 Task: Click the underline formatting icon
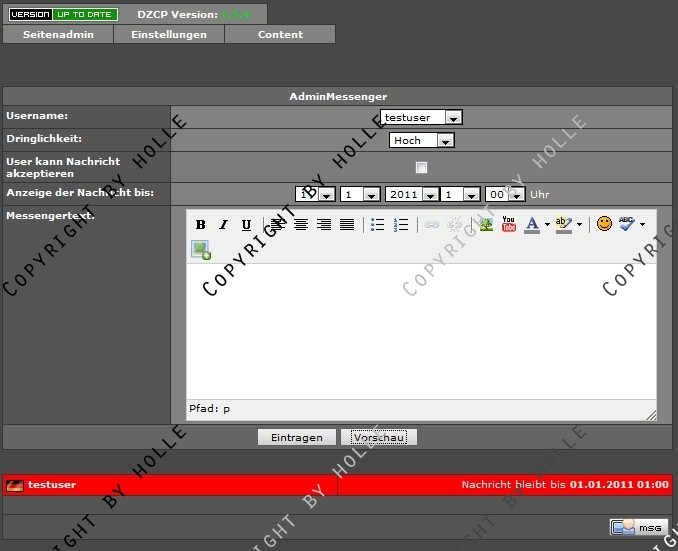246,225
